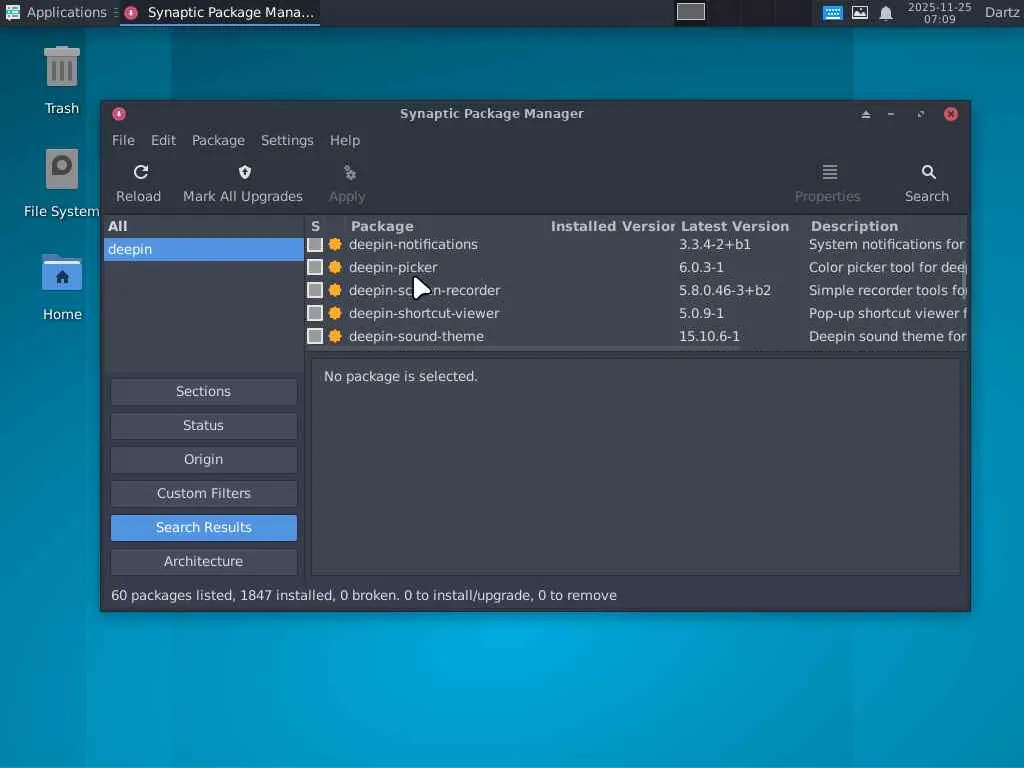The image size is (1024, 768).
Task: Click version 3.3.4-2+b1 cell
Action: point(714,244)
